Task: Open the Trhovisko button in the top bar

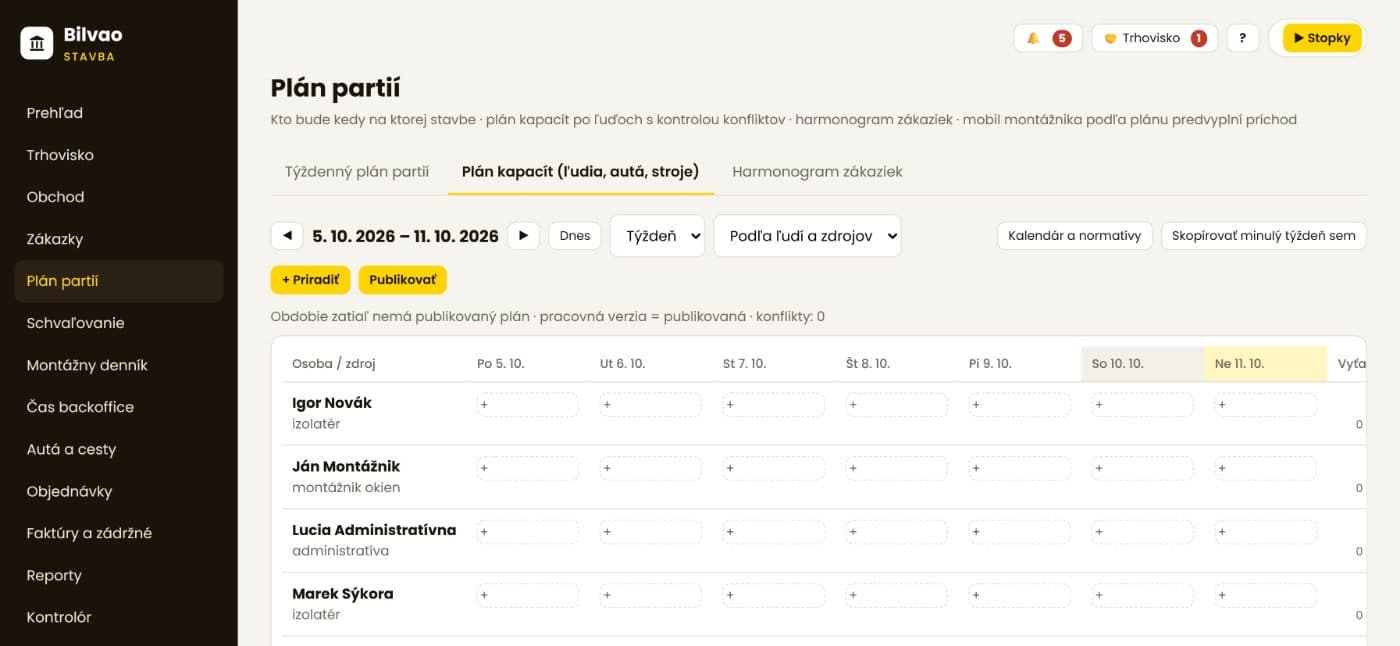Action: [x=1155, y=38]
